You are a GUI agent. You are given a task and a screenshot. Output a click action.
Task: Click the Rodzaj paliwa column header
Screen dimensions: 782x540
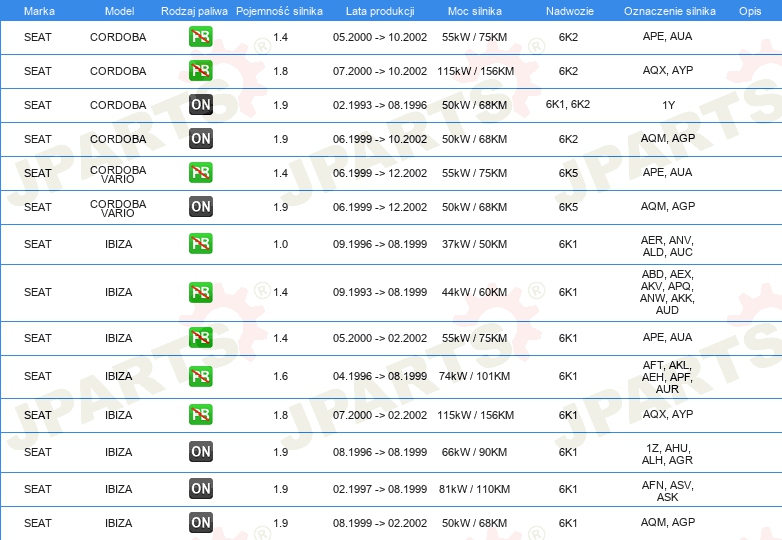point(194,11)
